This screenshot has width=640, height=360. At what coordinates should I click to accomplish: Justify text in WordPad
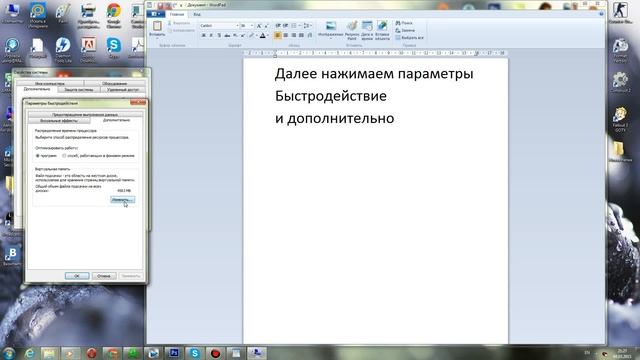(x=301, y=36)
